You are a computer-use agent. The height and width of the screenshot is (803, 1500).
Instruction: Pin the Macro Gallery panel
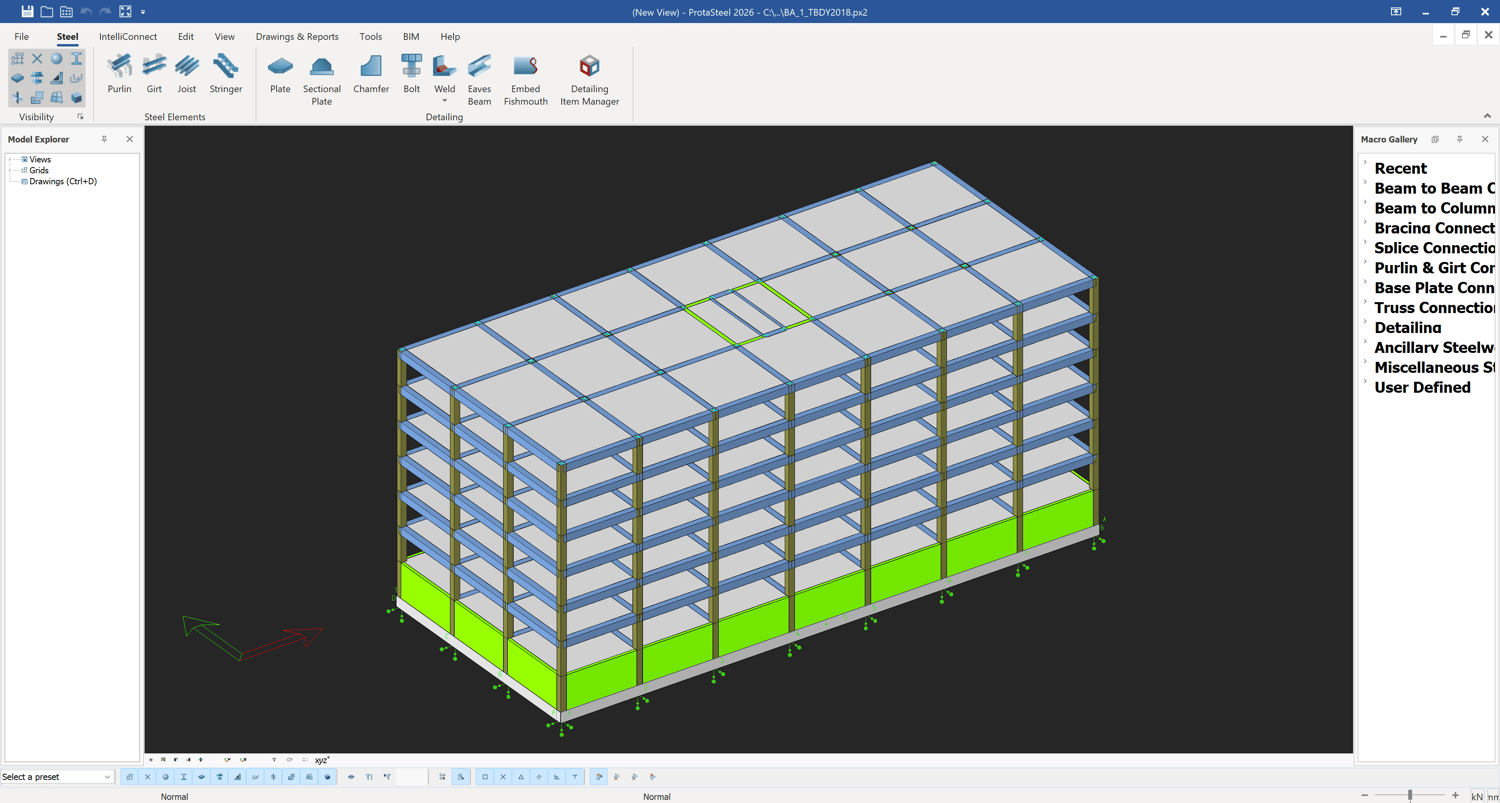pyautogui.click(x=1460, y=139)
